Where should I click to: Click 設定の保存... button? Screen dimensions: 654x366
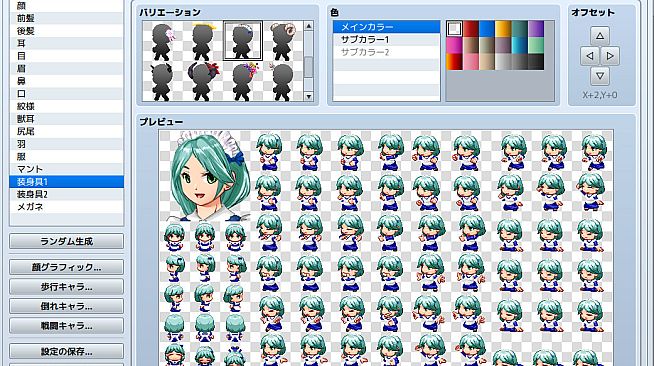click(66, 351)
